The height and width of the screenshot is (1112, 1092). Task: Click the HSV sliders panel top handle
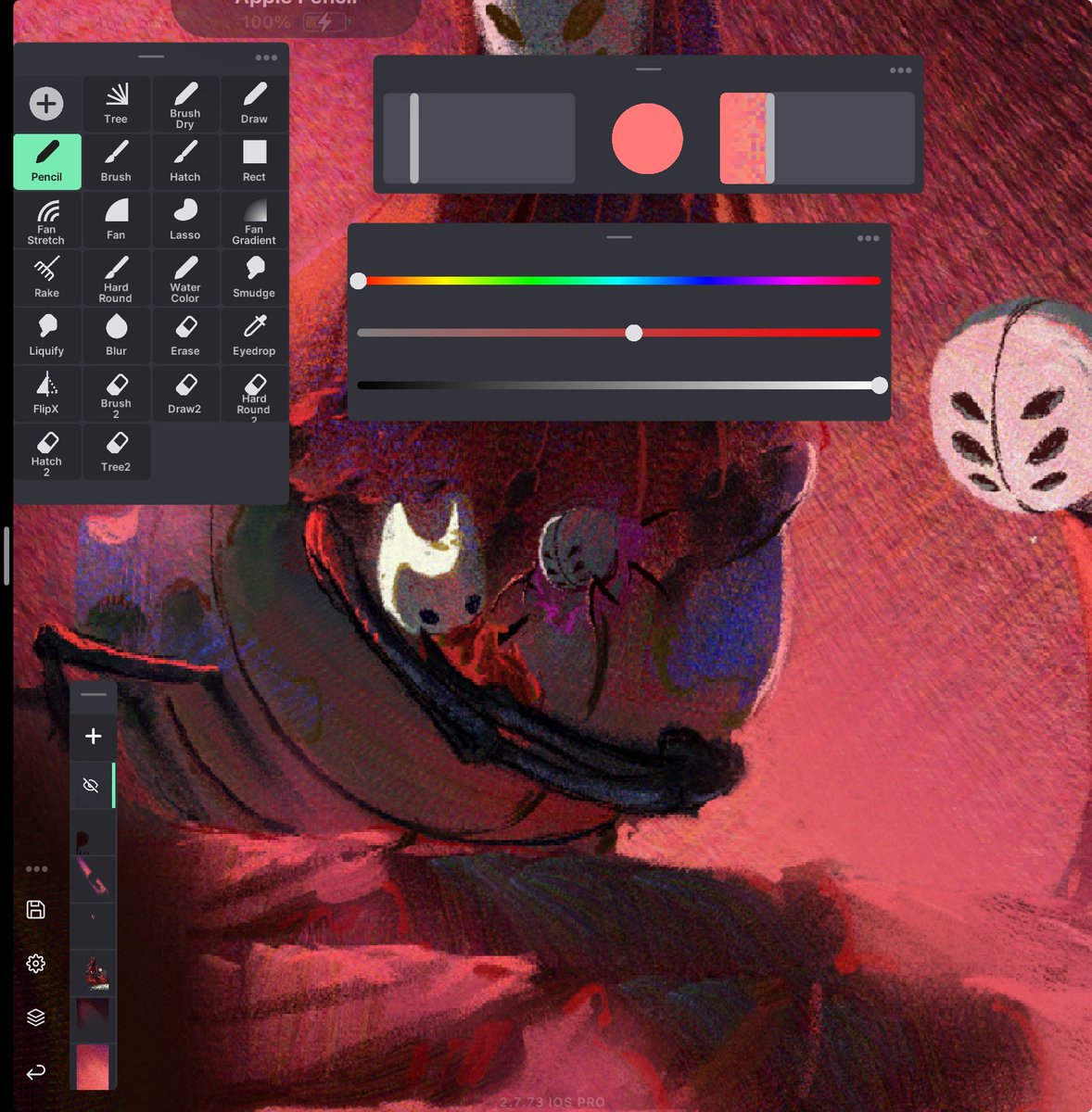pyautogui.click(x=619, y=237)
